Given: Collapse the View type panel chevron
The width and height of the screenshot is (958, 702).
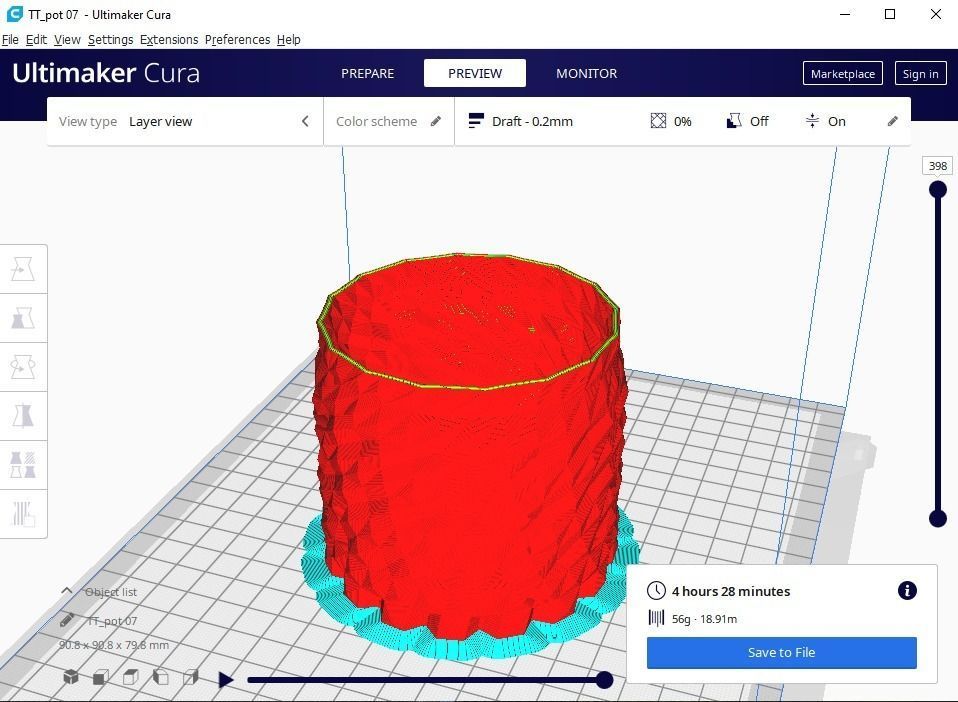Looking at the screenshot, I should pos(305,121).
